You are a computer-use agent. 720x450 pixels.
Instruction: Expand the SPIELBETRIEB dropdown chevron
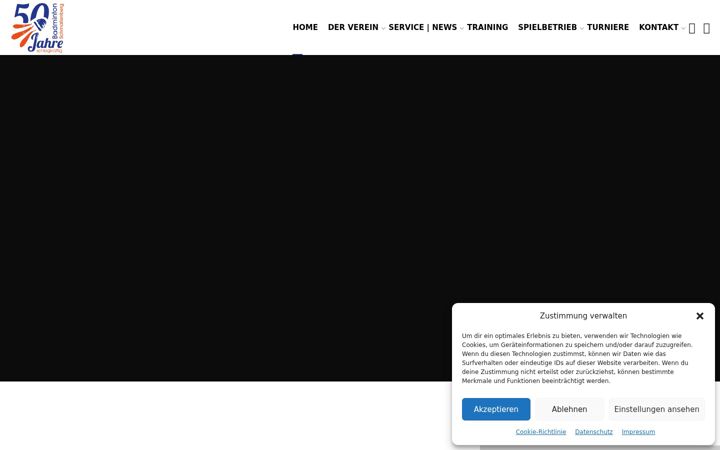click(x=582, y=28)
